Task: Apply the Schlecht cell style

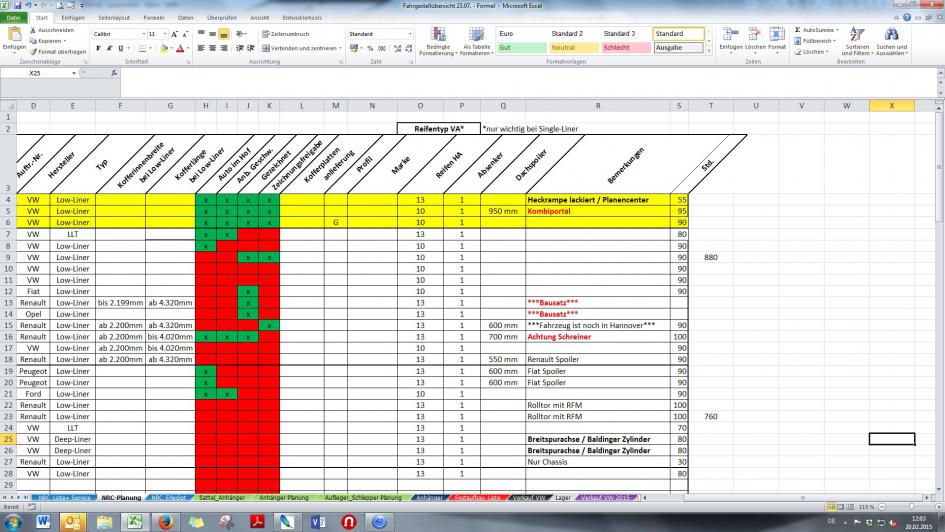Action: point(626,48)
